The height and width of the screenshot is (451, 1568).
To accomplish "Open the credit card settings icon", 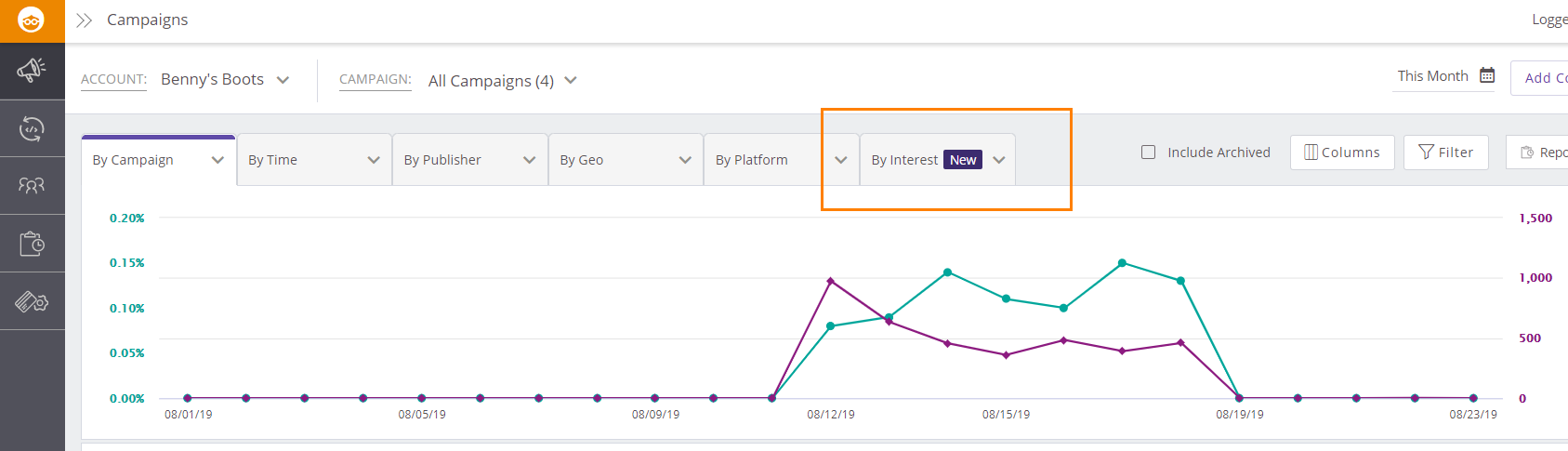I will tap(32, 301).
